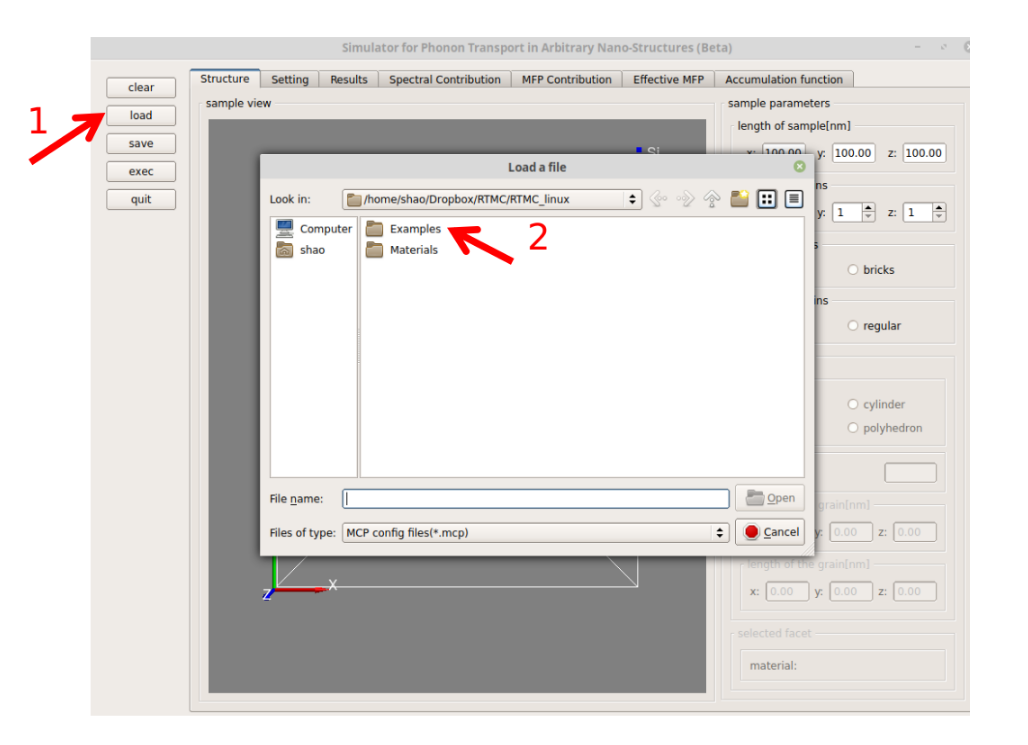Viewport: 1028px width, 745px height.
Task: Open the Look in path dropdown
Action: [x=491, y=199]
